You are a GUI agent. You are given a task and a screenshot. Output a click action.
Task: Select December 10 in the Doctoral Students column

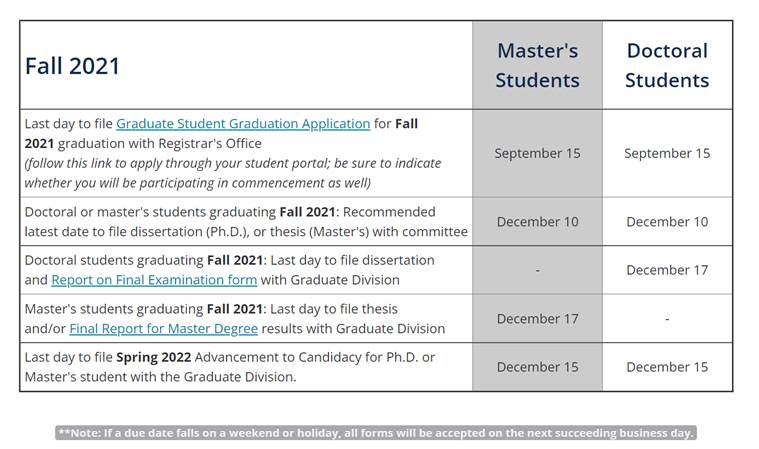667,222
